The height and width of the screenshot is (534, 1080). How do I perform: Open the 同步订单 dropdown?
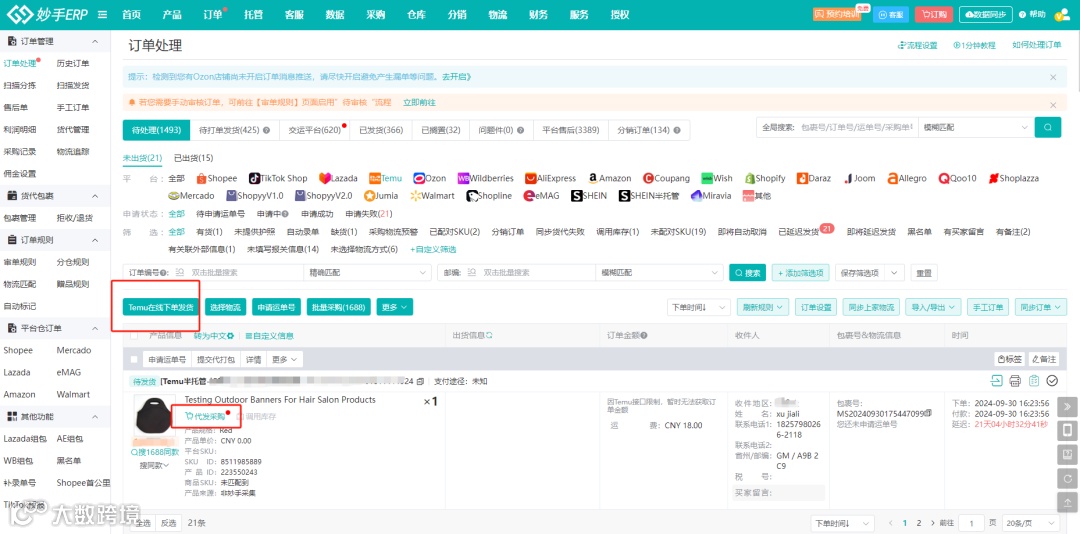coord(1041,307)
